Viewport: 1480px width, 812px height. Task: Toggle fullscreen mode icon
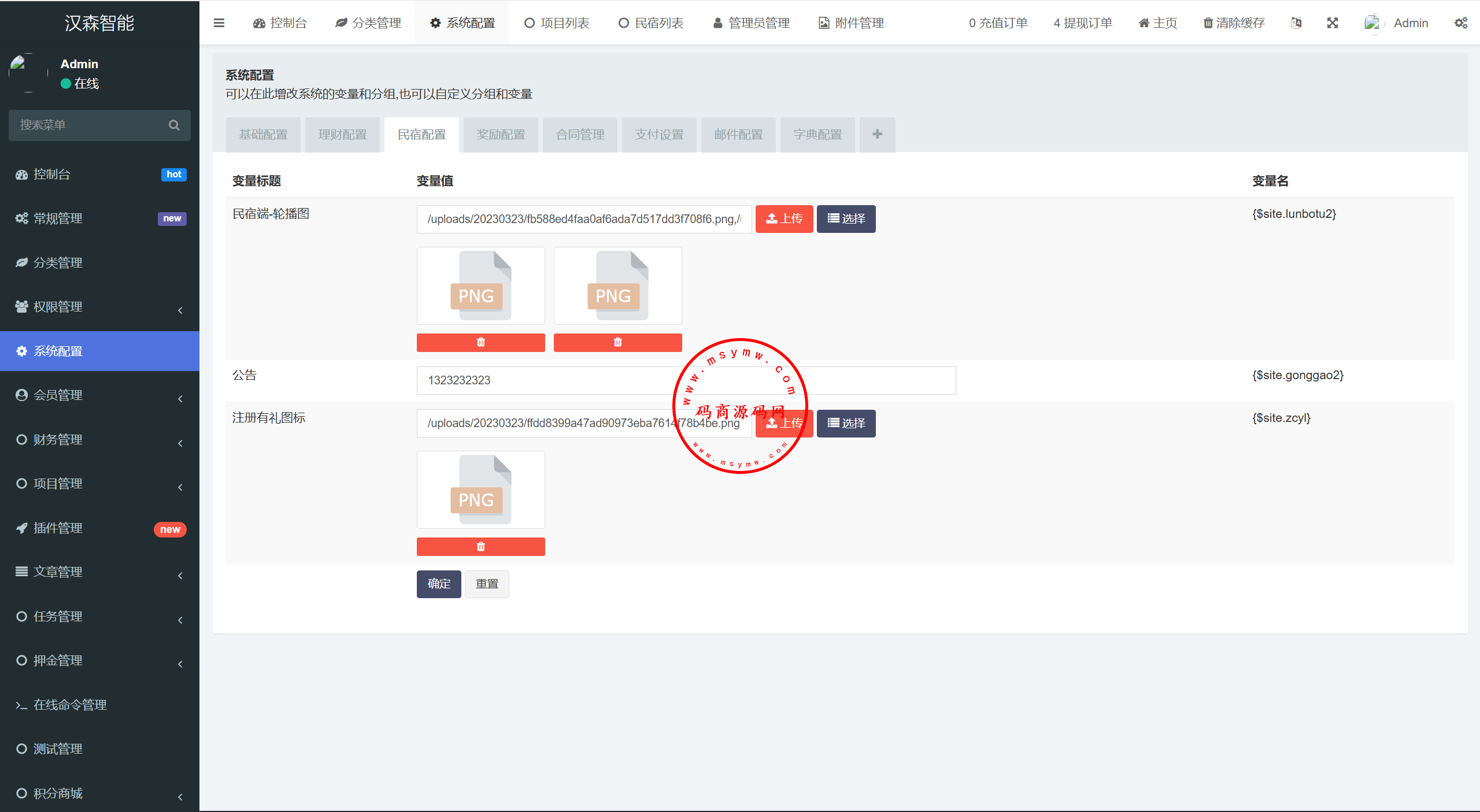coord(1333,23)
